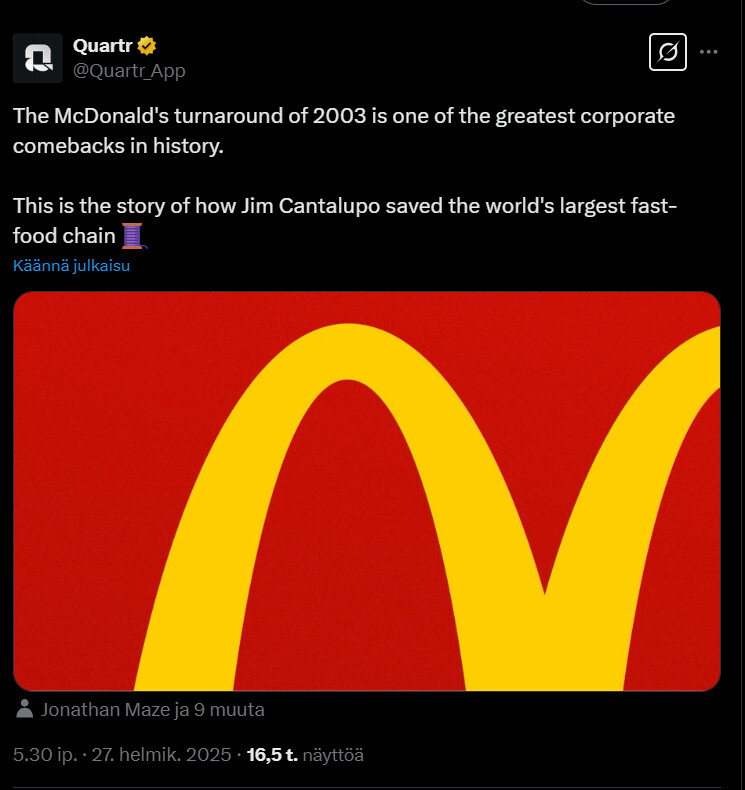The image size is (745, 790).
Task: Open the three-dot more options menu
Action: pyautogui.click(x=709, y=52)
